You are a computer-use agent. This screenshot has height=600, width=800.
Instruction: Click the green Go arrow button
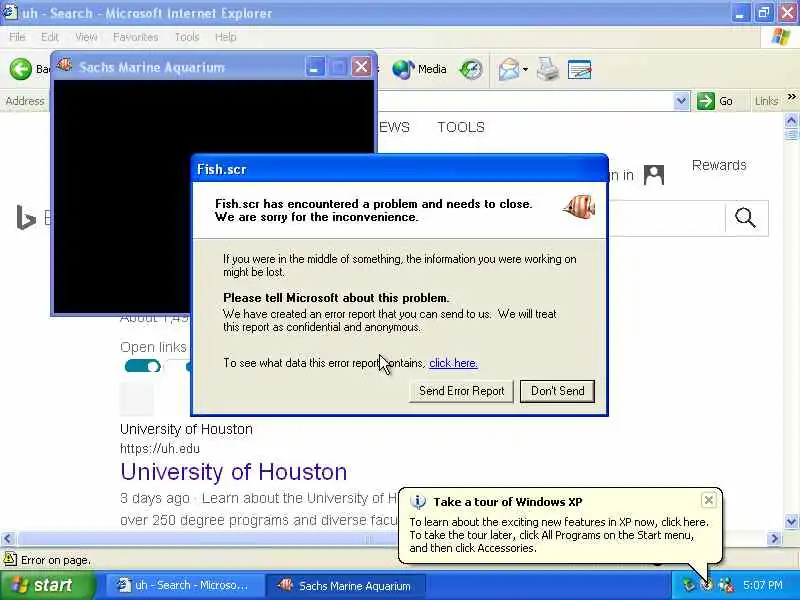pos(706,101)
